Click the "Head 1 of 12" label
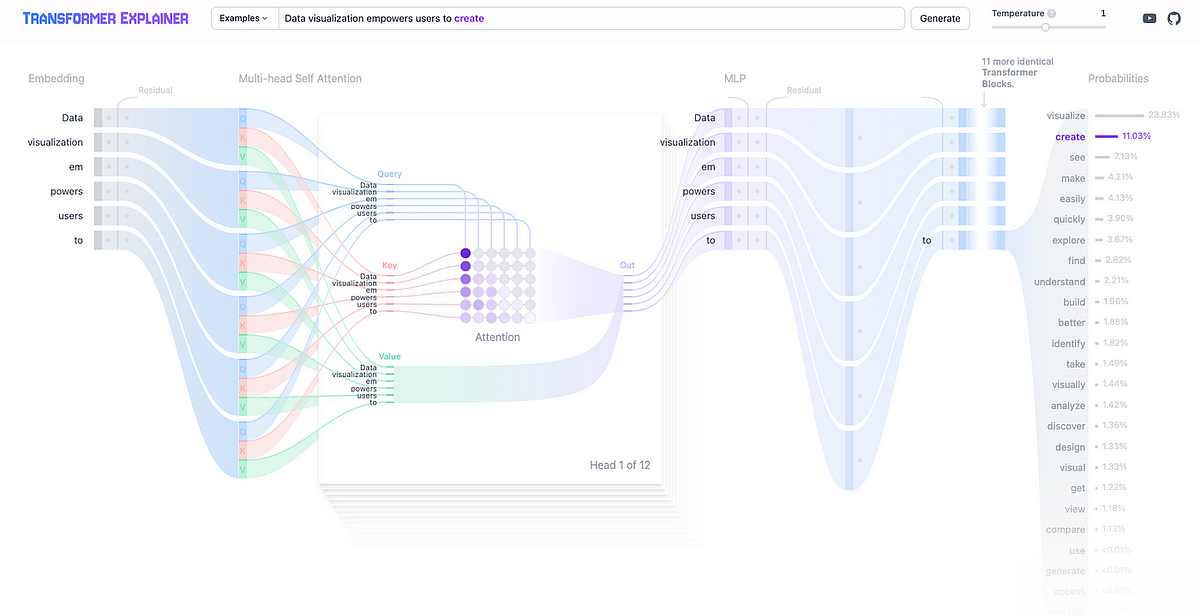The width and height of the screenshot is (1200, 616). click(620, 464)
